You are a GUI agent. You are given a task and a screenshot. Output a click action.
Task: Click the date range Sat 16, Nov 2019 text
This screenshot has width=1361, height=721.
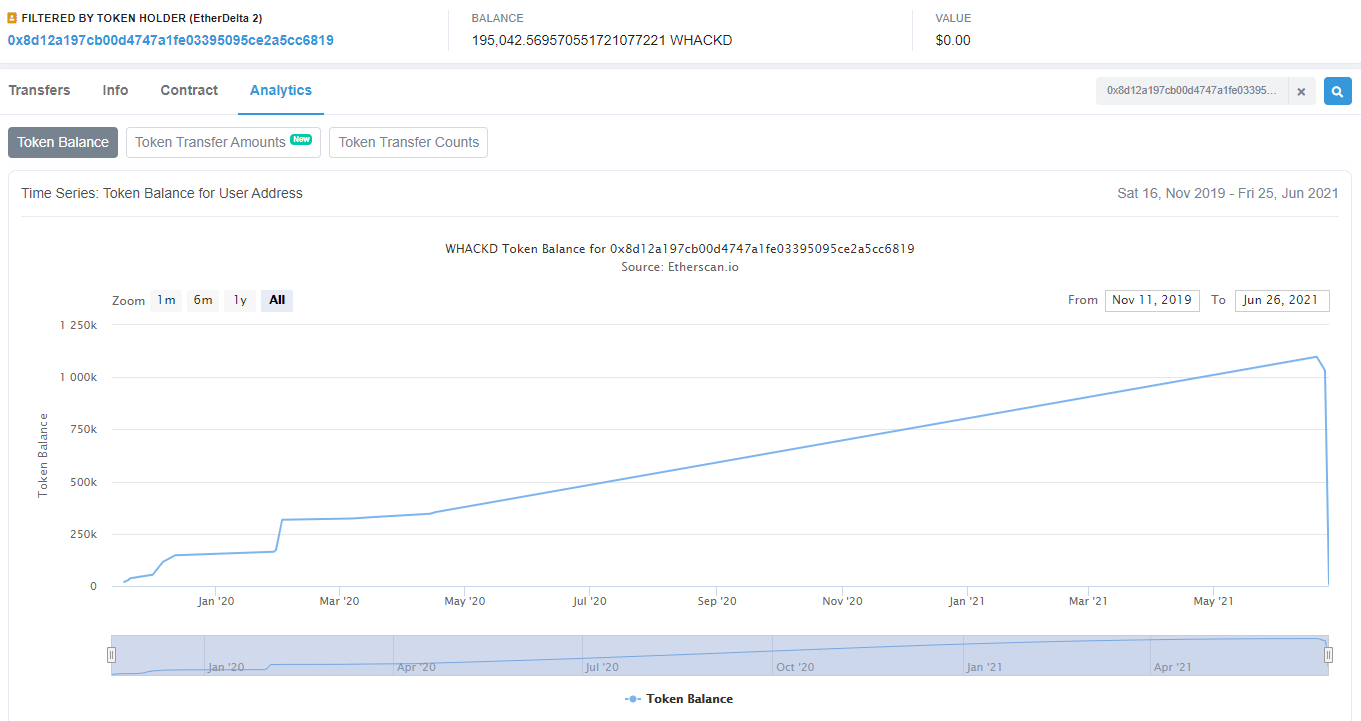pyautogui.click(x=1228, y=193)
